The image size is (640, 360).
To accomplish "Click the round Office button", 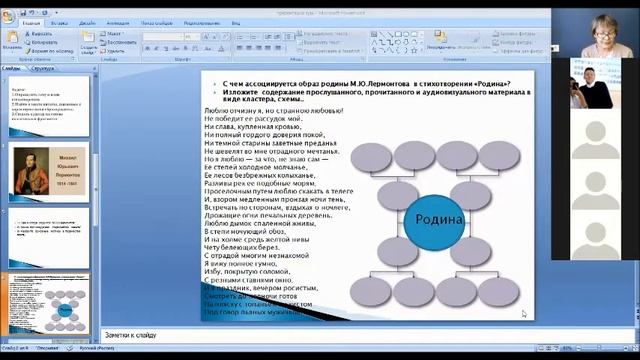I will pyautogui.click(x=8, y=16).
